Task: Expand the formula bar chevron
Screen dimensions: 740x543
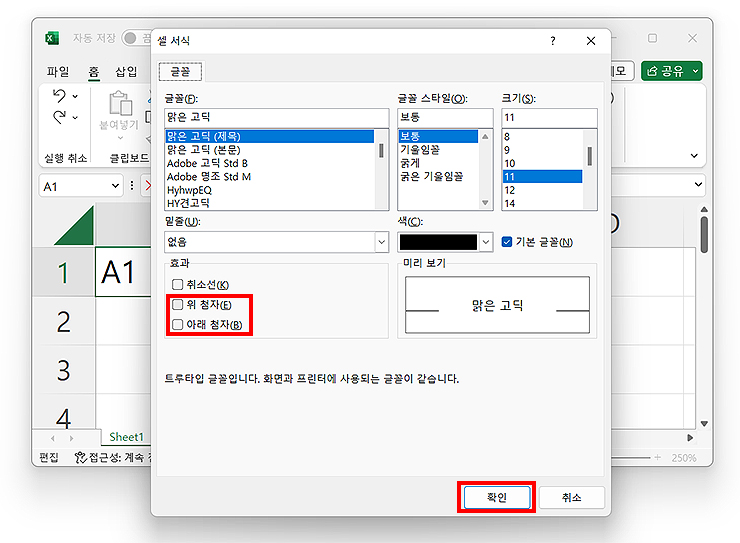Action: [x=698, y=184]
